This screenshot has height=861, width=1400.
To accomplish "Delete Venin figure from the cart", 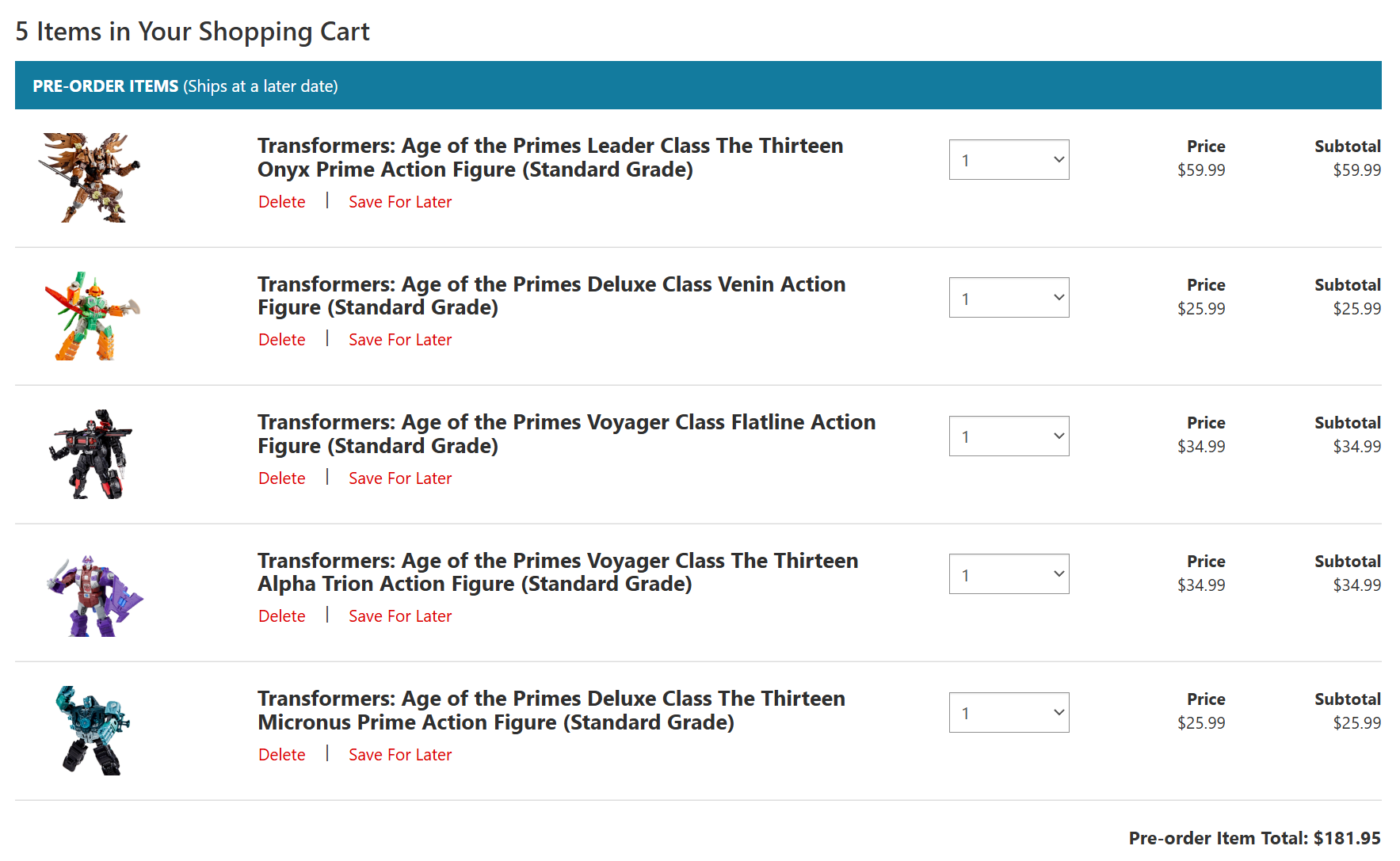I will click(281, 340).
